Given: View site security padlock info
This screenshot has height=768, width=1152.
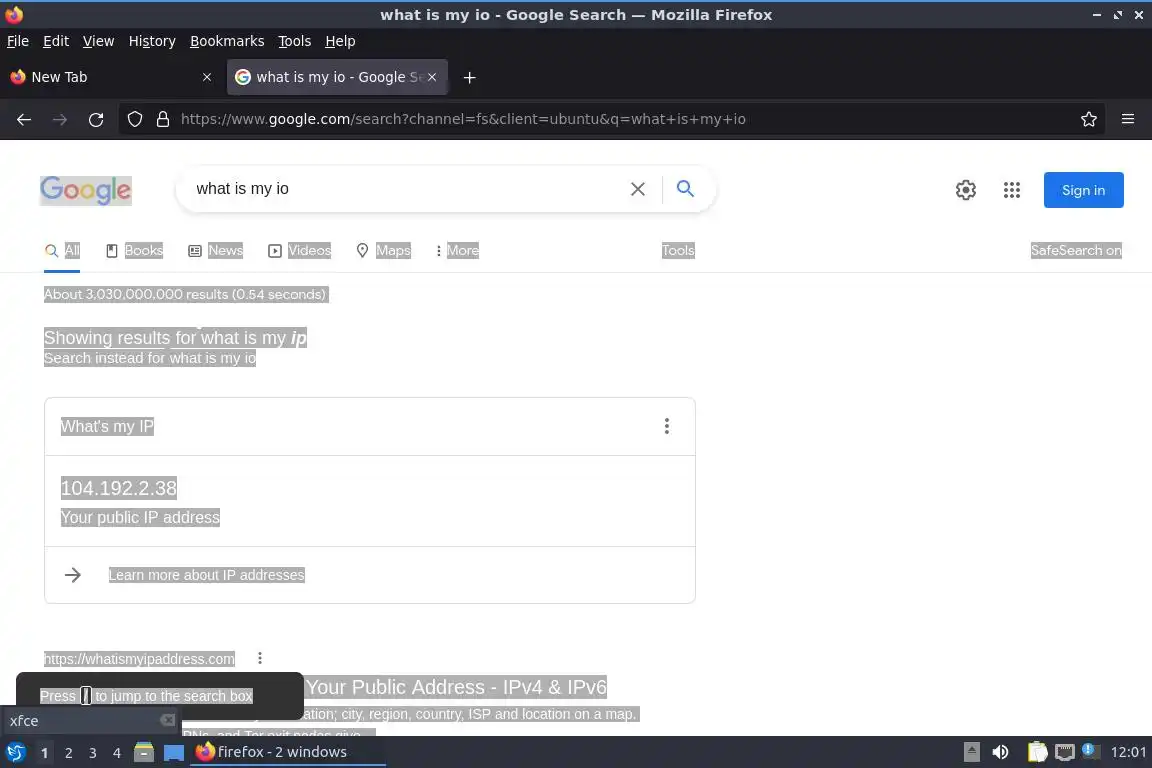Looking at the screenshot, I should (x=163, y=119).
